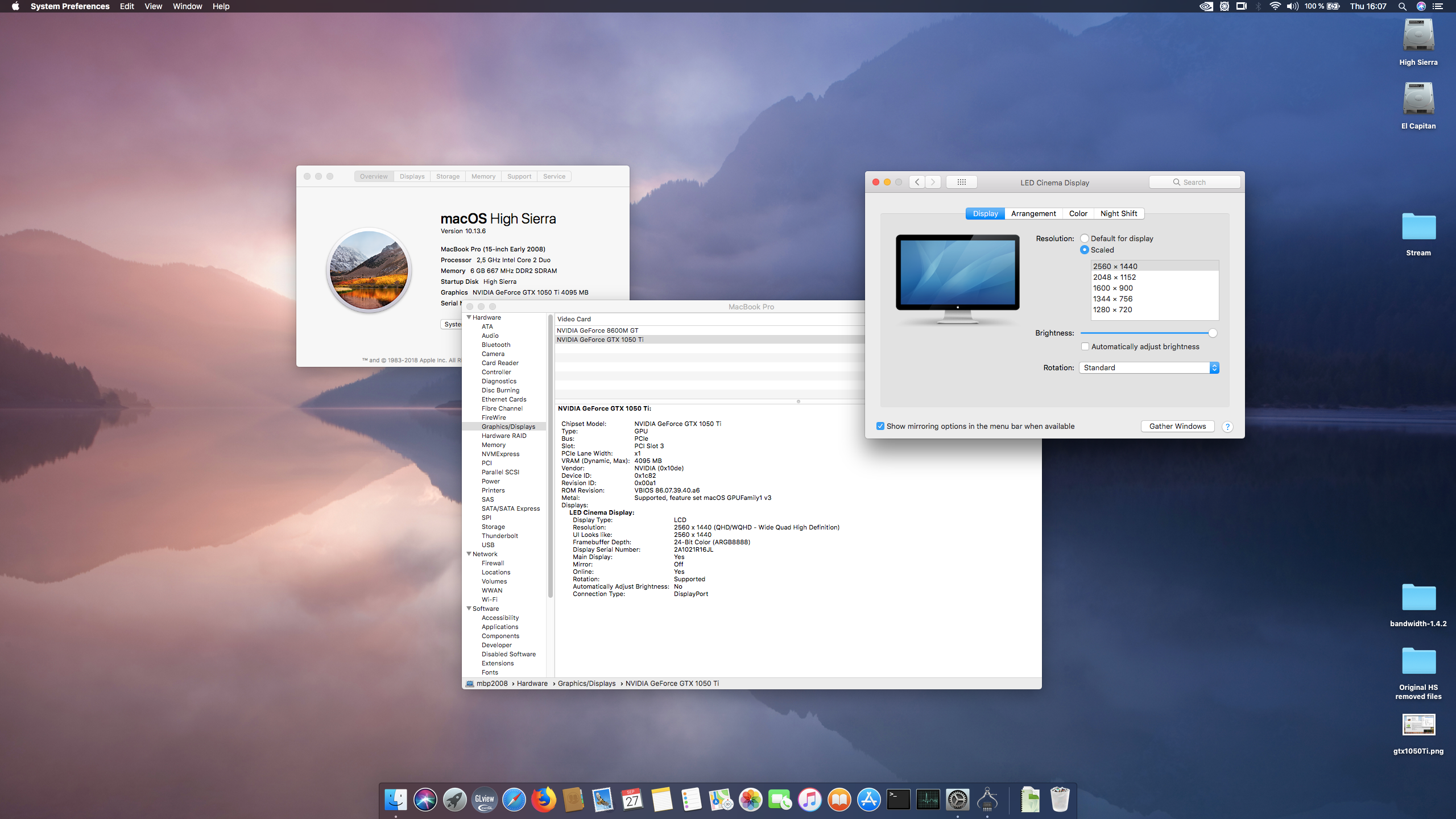Select 1280 × 720 resolution

coord(1155,309)
